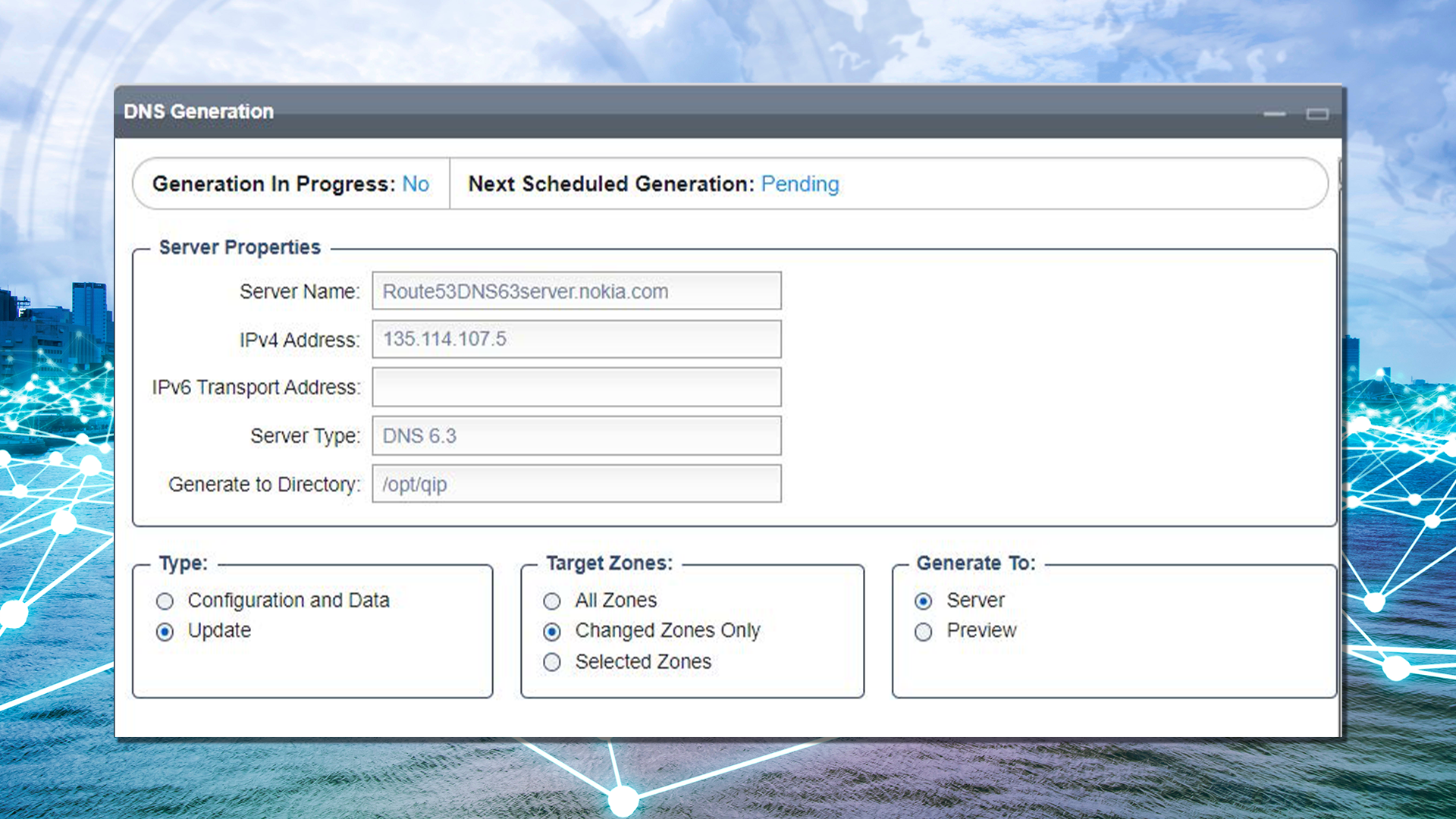Focus the IPv6 Transport Address field
1456x819 pixels.
point(576,388)
